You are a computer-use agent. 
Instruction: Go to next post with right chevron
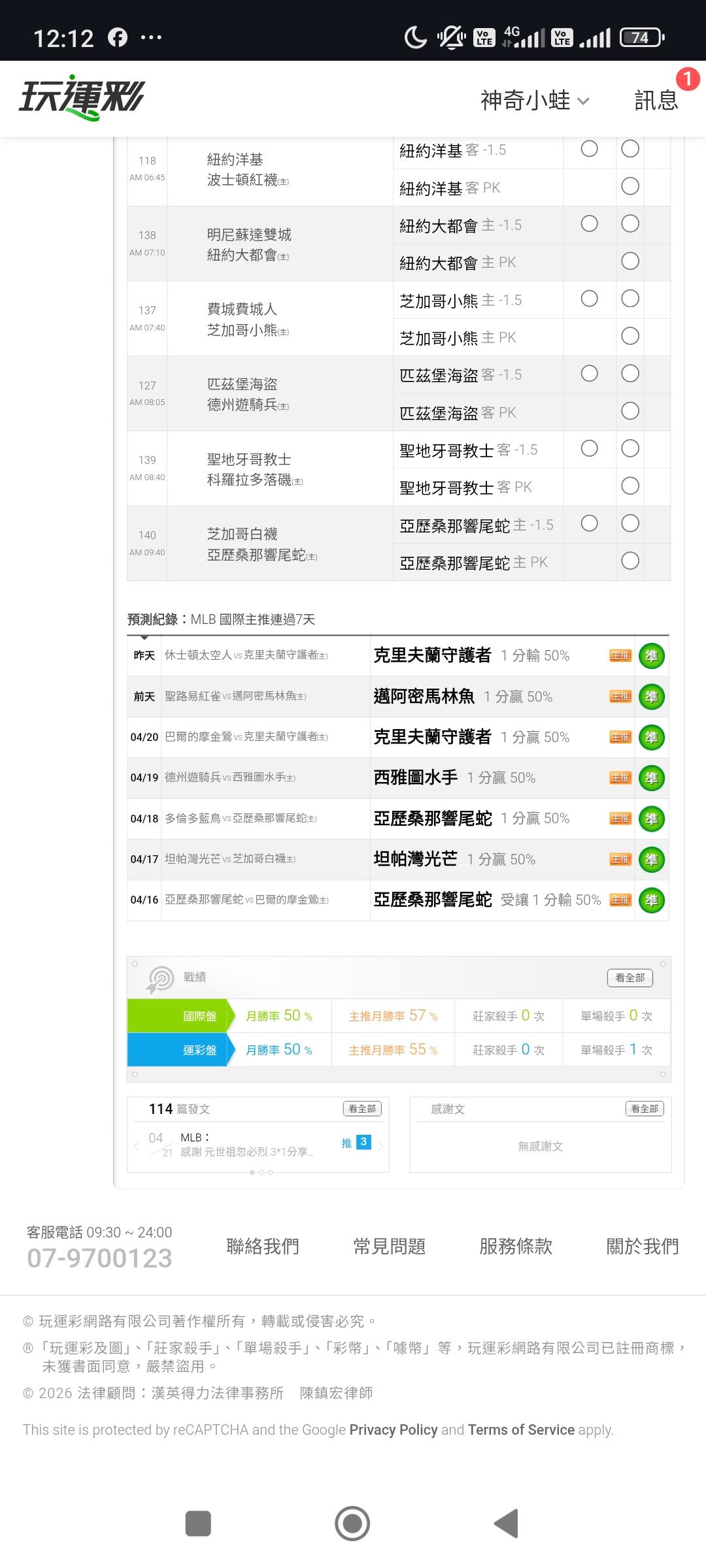(x=381, y=1146)
